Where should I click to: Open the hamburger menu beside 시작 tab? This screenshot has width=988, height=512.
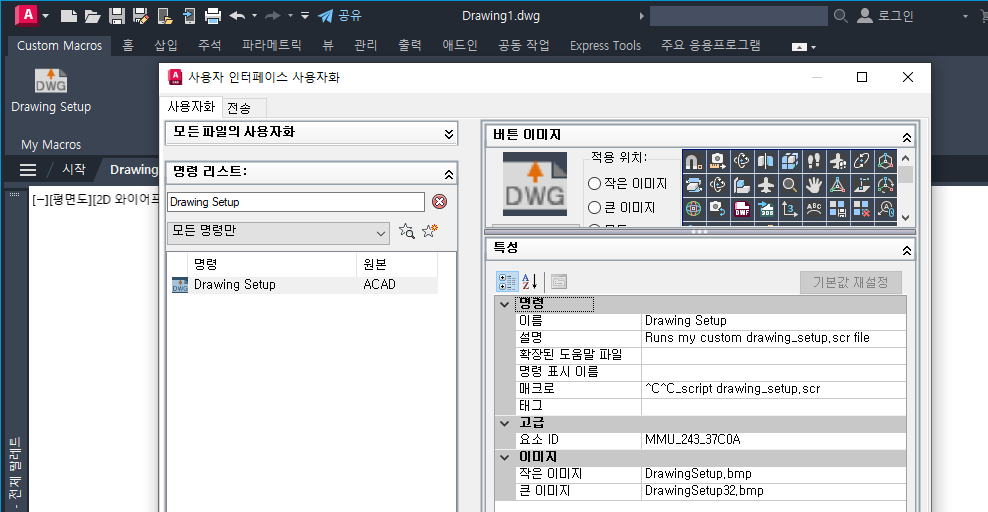pyautogui.click(x=28, y=169)
